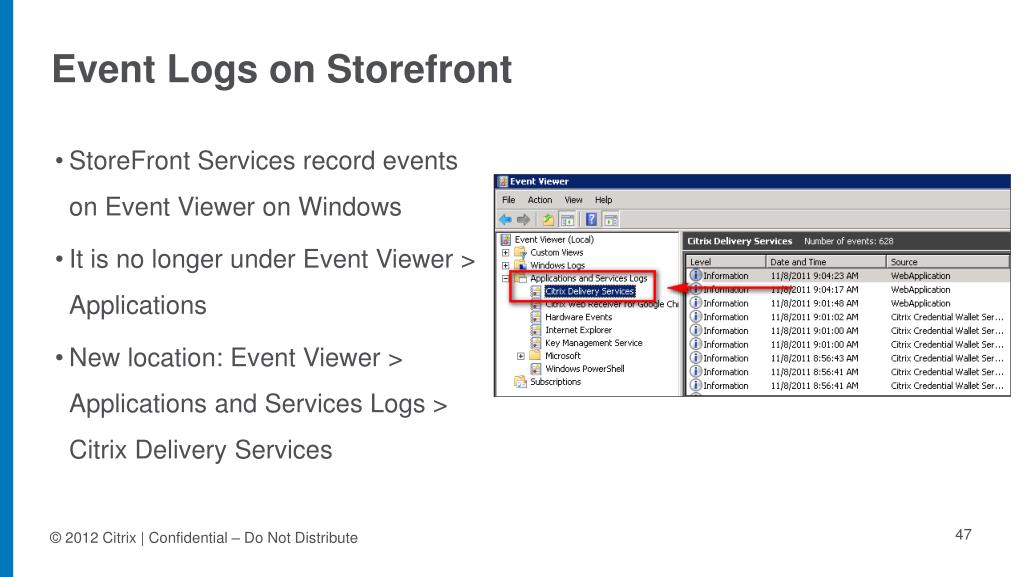
Task: Click the Up One Level toolbar icon
Action: (x=548, y=220)
